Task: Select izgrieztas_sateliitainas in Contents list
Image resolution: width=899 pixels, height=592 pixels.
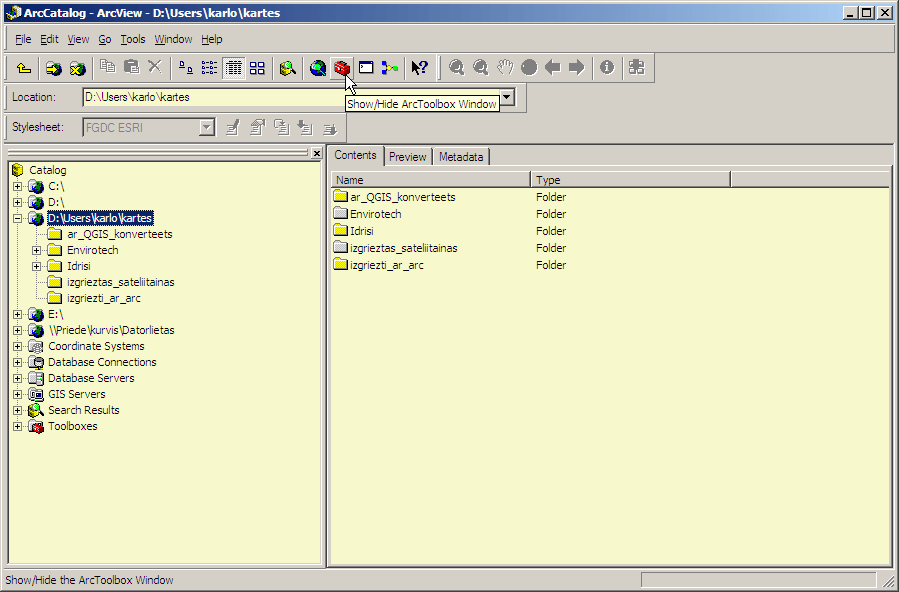Action: point(396,248)
